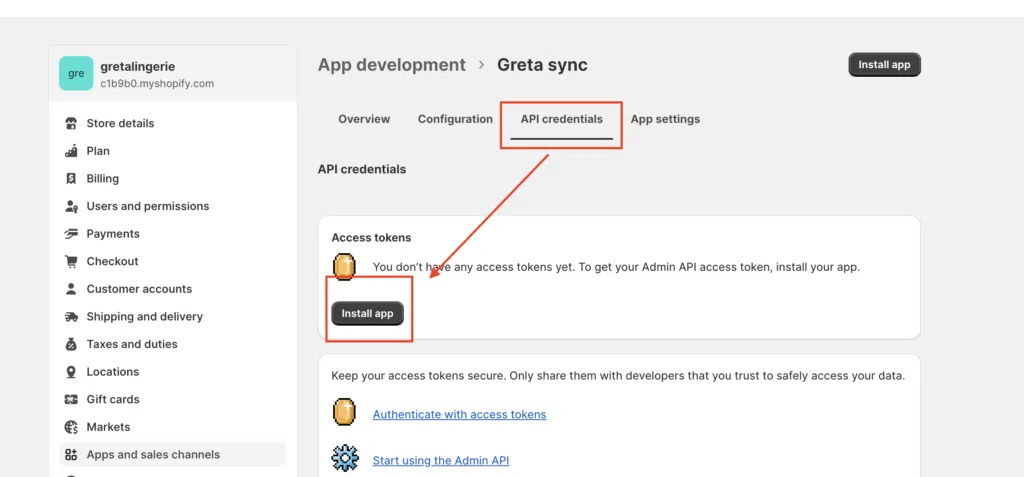This screenshot has height=477, width=1024.
Task: Click the Plan icon in sidebar
Action: (71, 151)
